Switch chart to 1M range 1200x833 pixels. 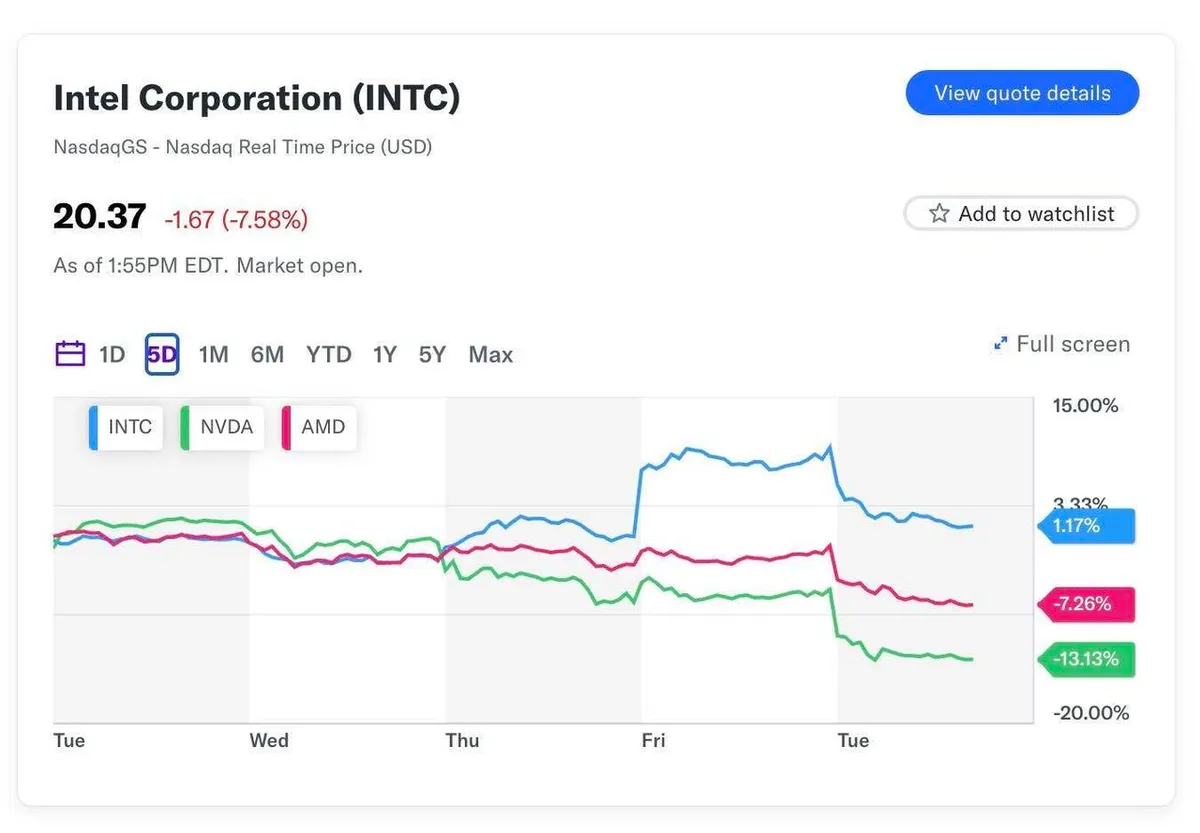213,354
